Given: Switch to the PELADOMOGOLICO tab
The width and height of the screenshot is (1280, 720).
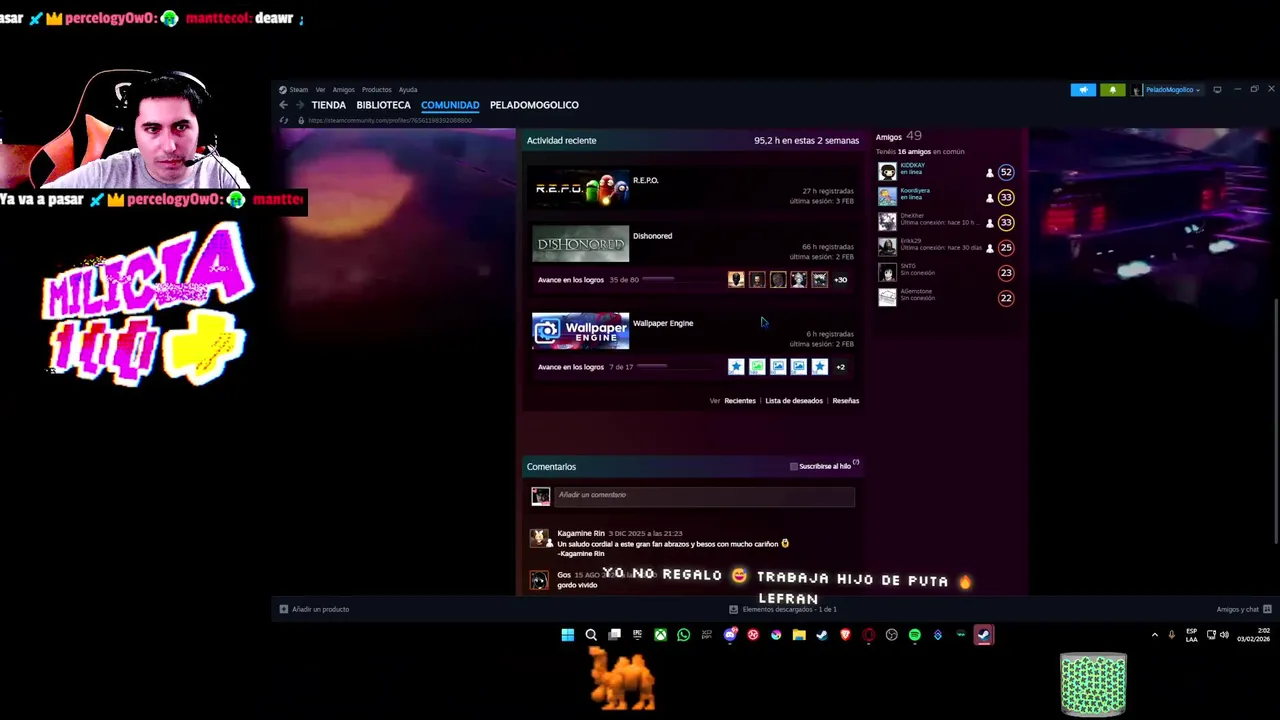Looking at the screenshot, I should point(534,105).
